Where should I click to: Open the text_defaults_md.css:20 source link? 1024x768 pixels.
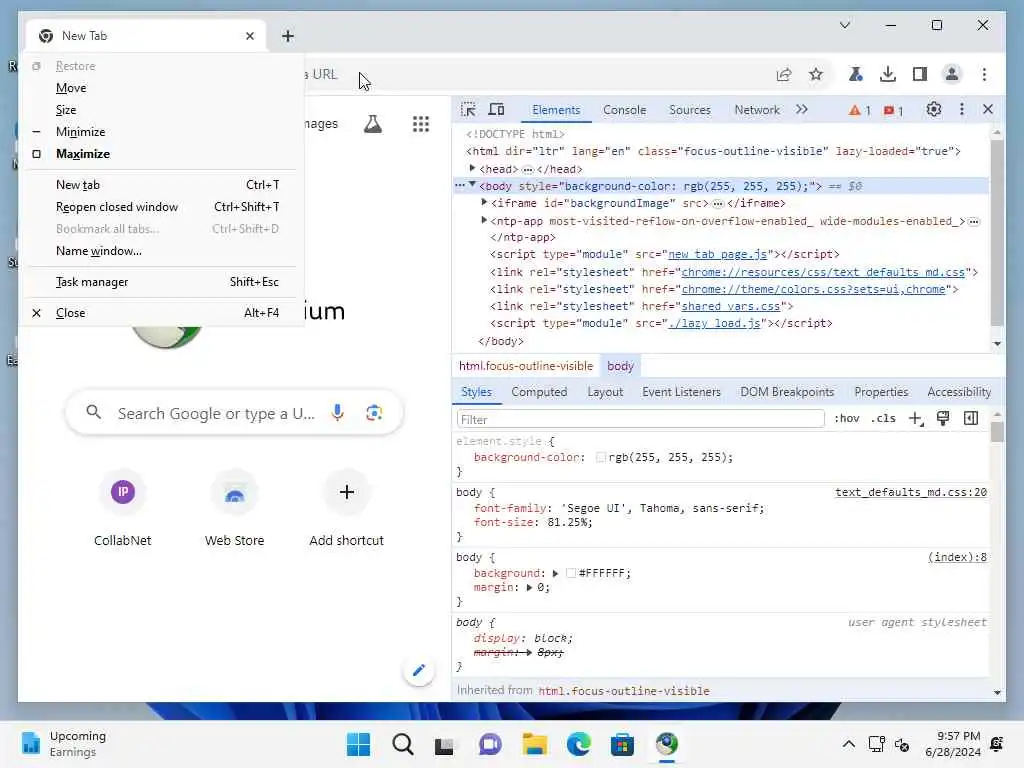coord(910,492)
